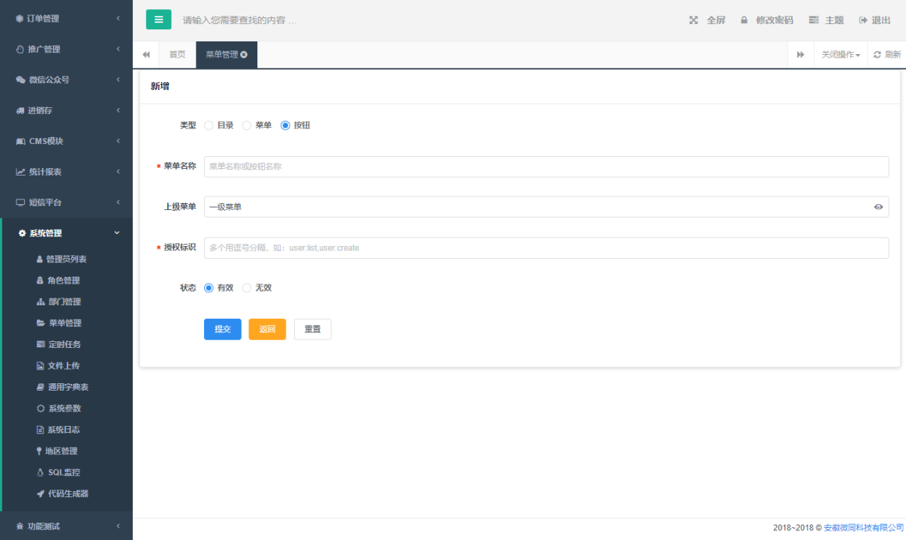Viewport: 906px width, 540px height.
Task: Expand 统计报表 with its chevron
Action: pos(118,172)
